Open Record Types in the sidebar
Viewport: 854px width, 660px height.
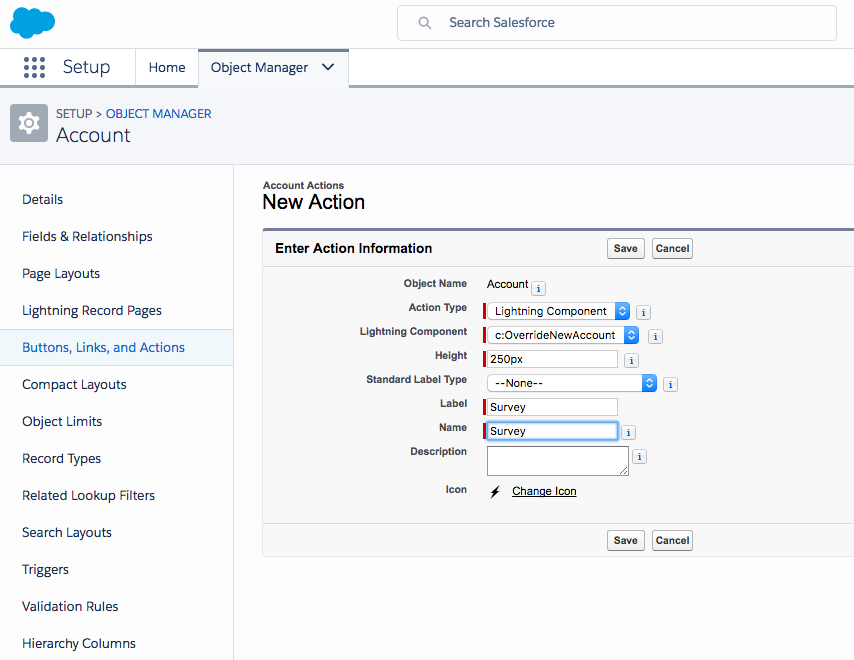coord(62,459)
